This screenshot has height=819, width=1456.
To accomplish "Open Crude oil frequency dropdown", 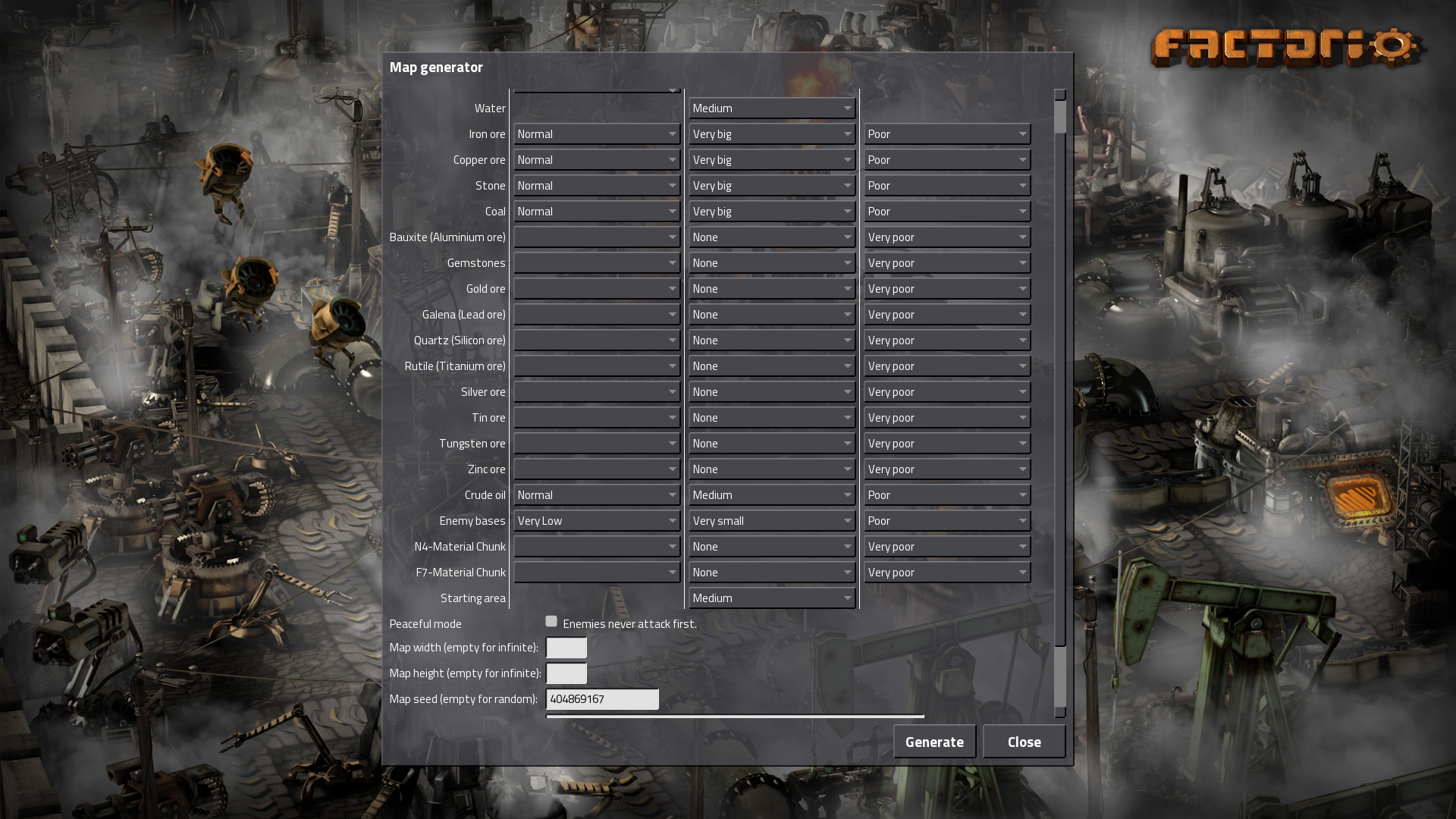I will point(597,495).
